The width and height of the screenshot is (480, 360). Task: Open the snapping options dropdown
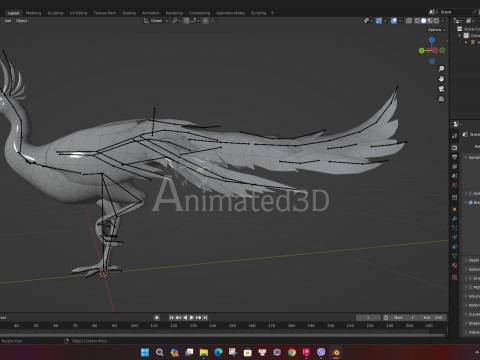[x=195, y=21]
